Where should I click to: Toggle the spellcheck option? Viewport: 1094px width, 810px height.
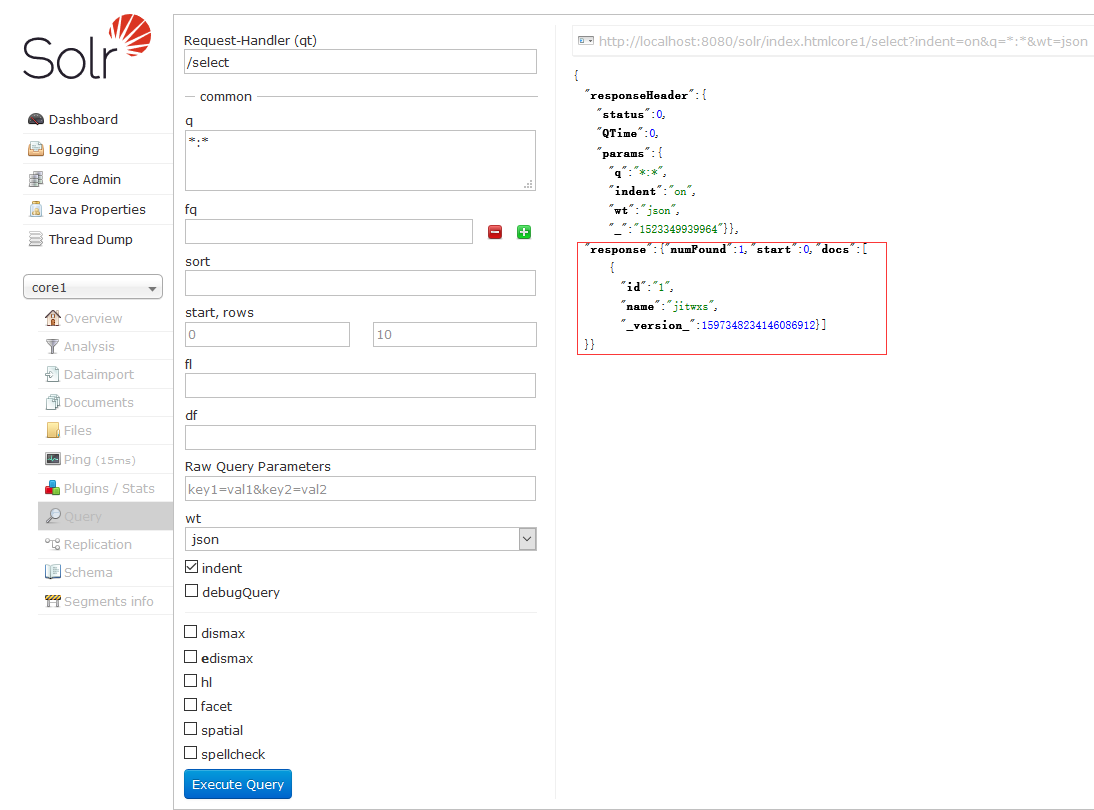pyautogui.click(x=191, y=754)
